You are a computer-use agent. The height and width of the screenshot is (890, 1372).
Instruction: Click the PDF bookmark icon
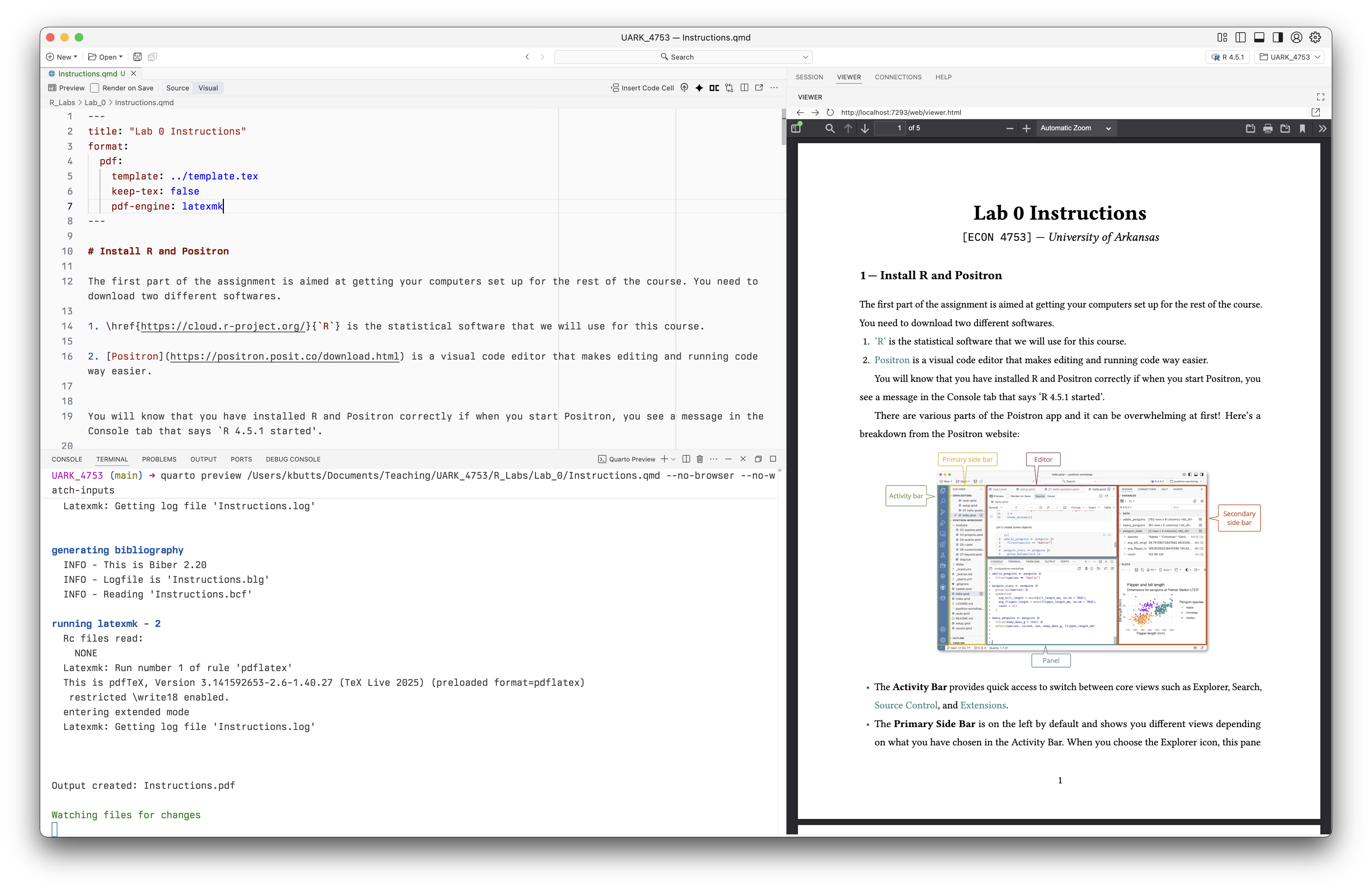coord(1302,128)
